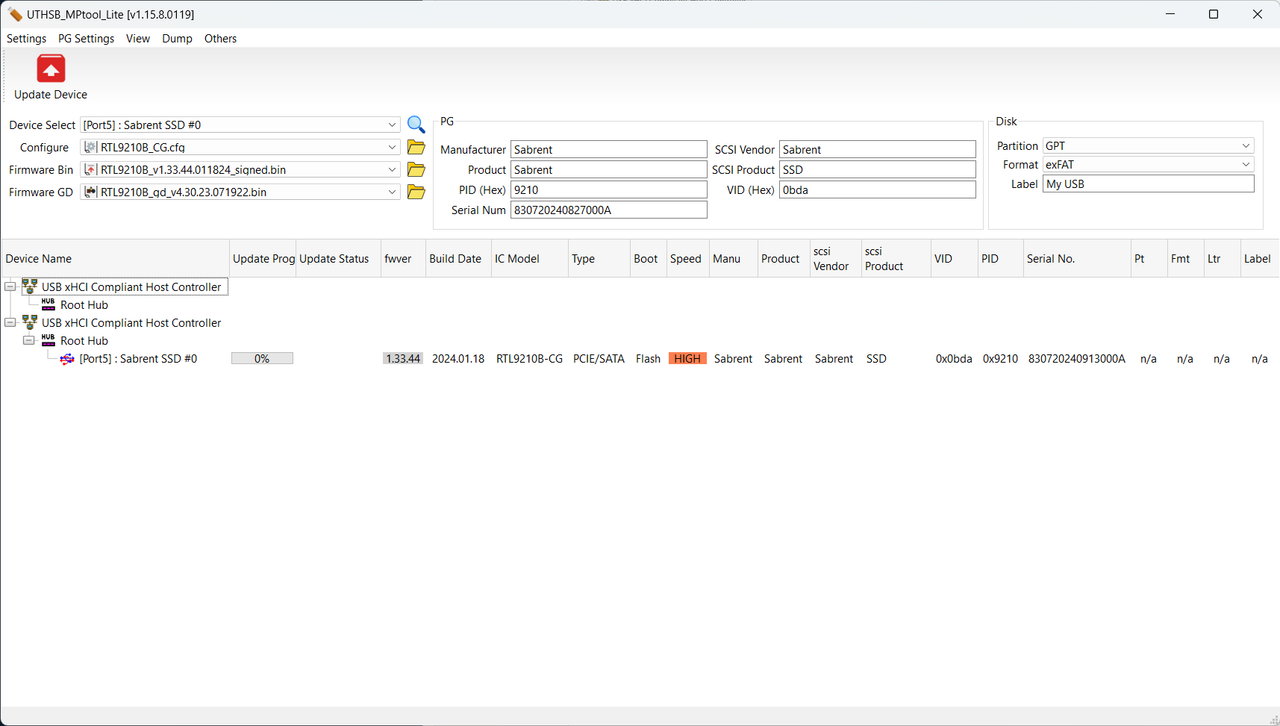Viewport: 1280px width, 726px height.
Task: Click the USB device icon beside Port5 Sabrent SSD
Action: pyautogui.click(x=67, y=359)
